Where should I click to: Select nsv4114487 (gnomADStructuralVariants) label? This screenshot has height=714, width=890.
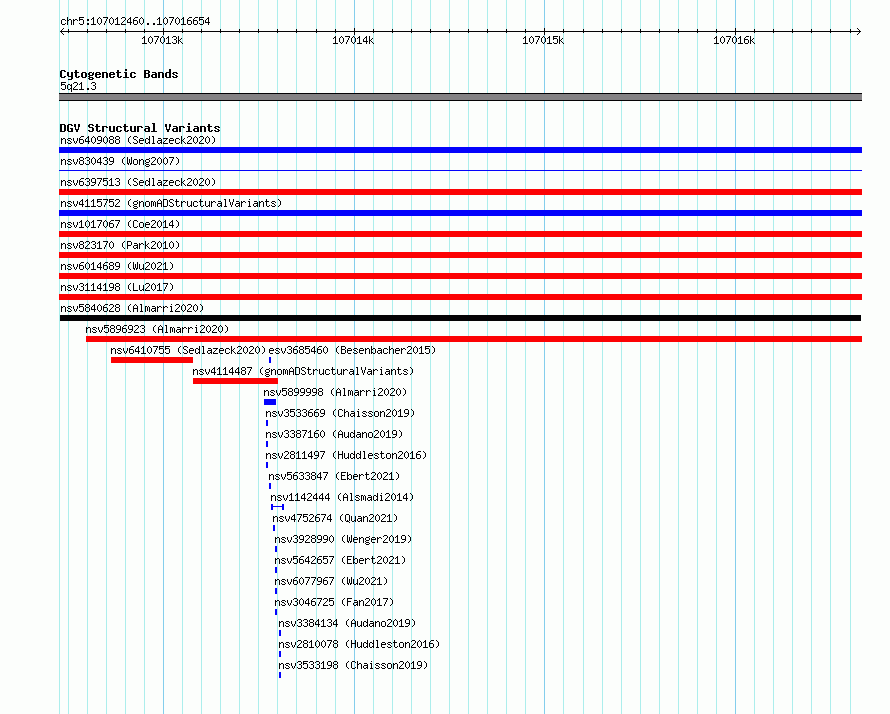(303, 371)
